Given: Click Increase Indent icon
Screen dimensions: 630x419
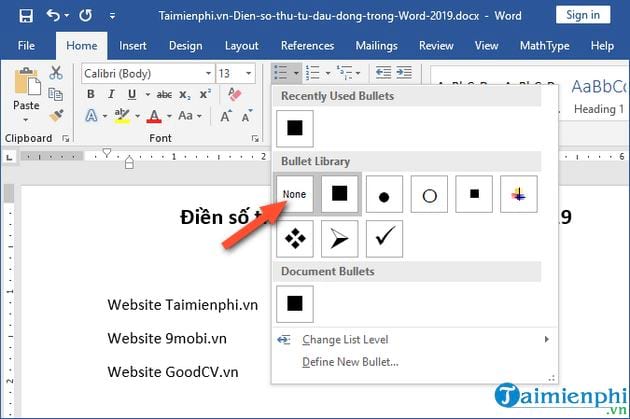Looking at the screenshot, I should 404,73.
